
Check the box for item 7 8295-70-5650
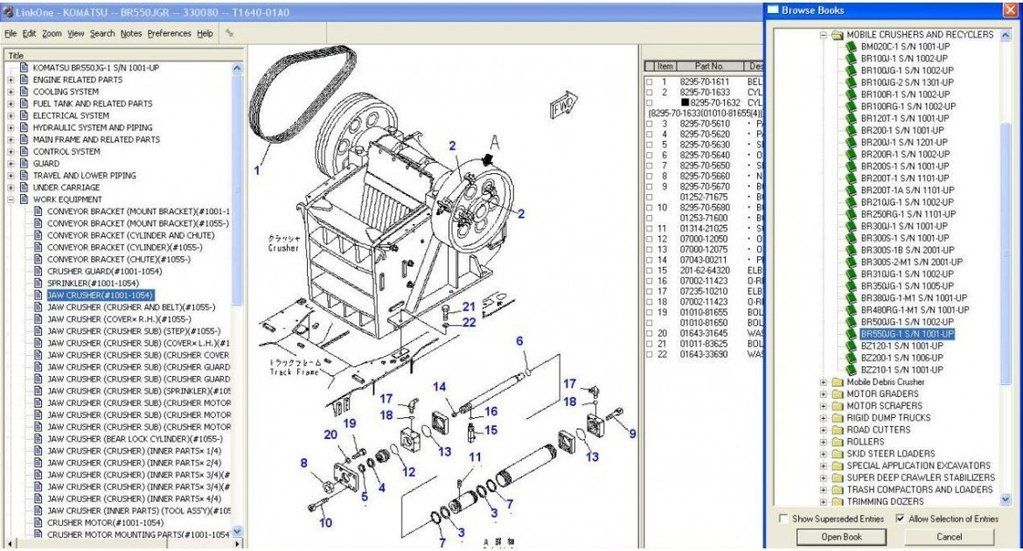tap(649, 166)
